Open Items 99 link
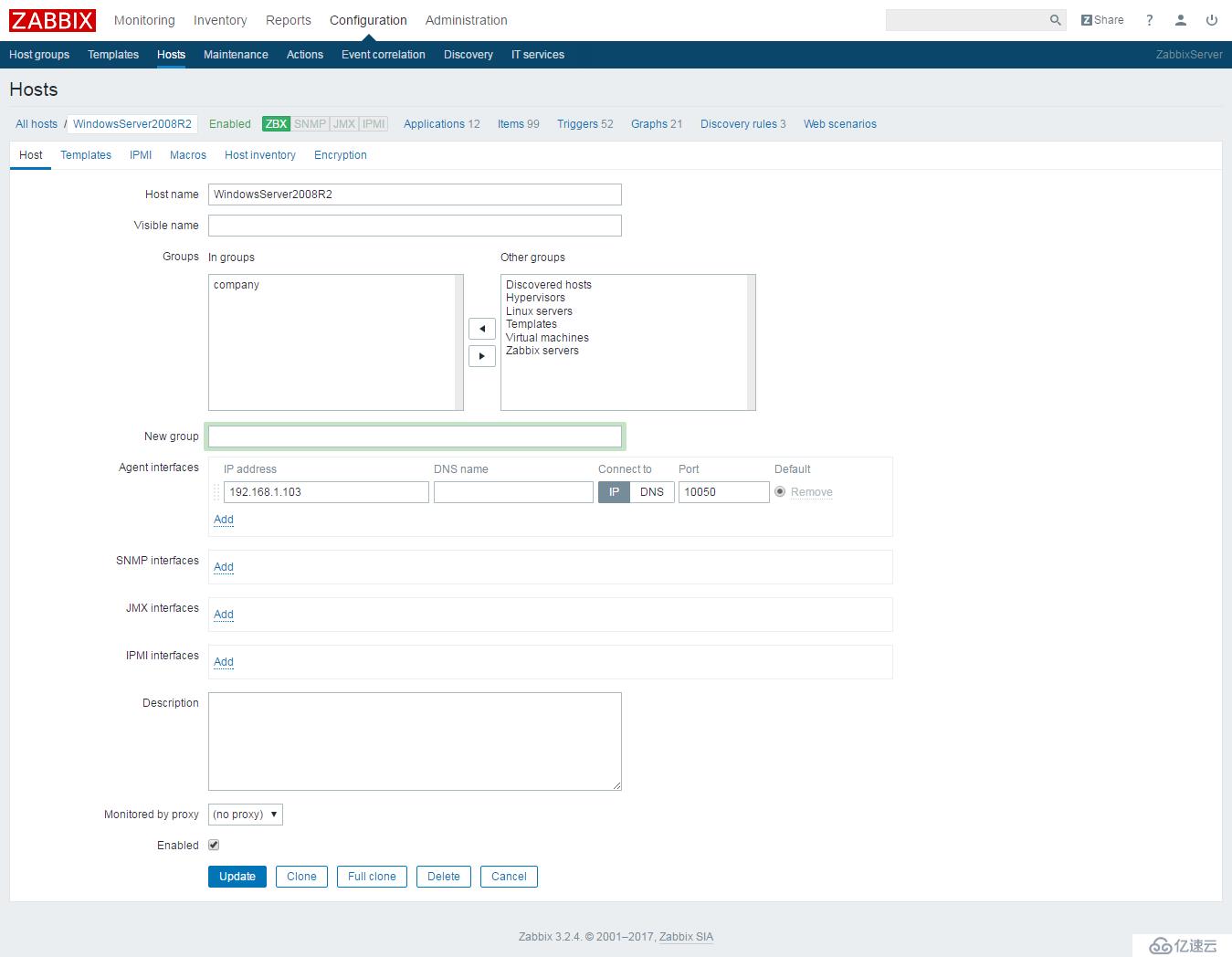 coord(519,124)
